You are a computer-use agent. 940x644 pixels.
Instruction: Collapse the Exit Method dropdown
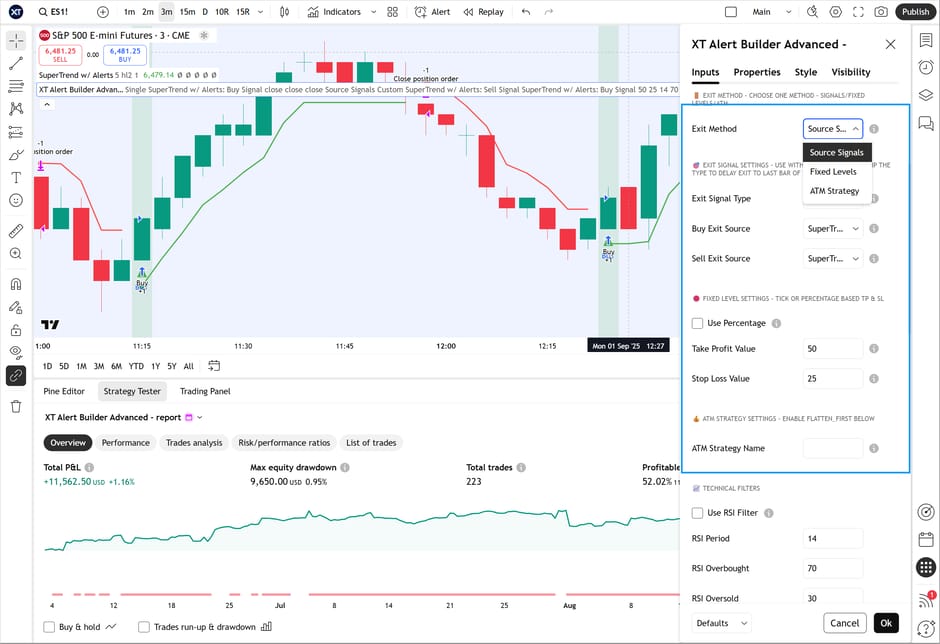(833, 129)
